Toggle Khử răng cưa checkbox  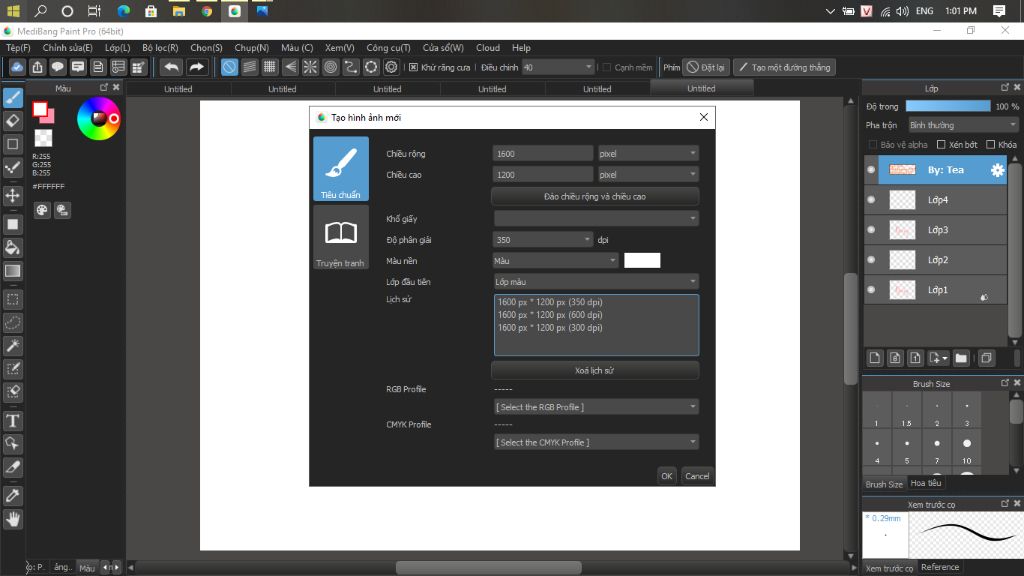[413, 67]
